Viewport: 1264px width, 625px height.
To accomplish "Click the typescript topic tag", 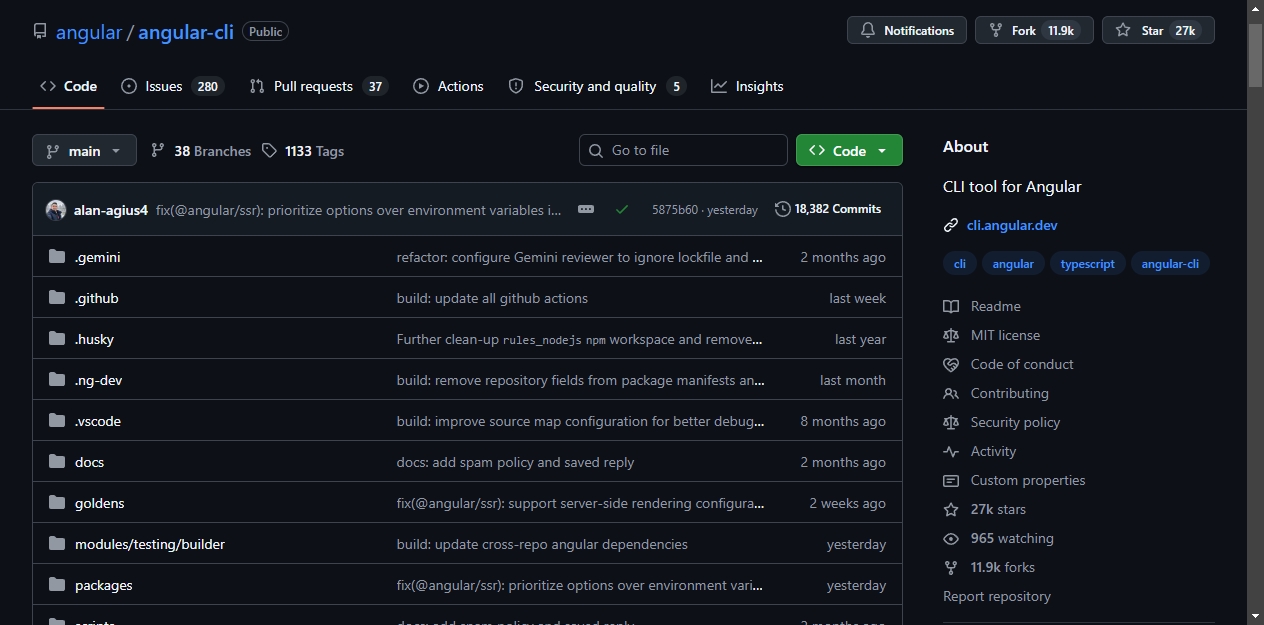I will (1087, 264).
